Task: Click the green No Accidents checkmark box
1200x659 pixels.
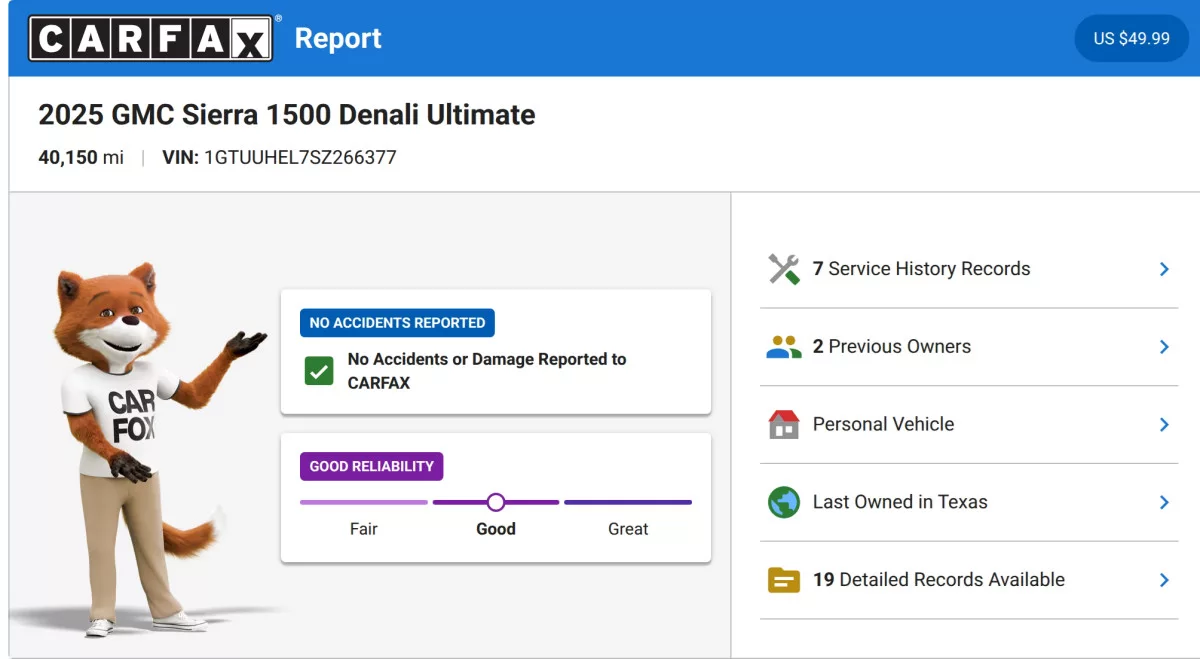Action: (319, 371)
